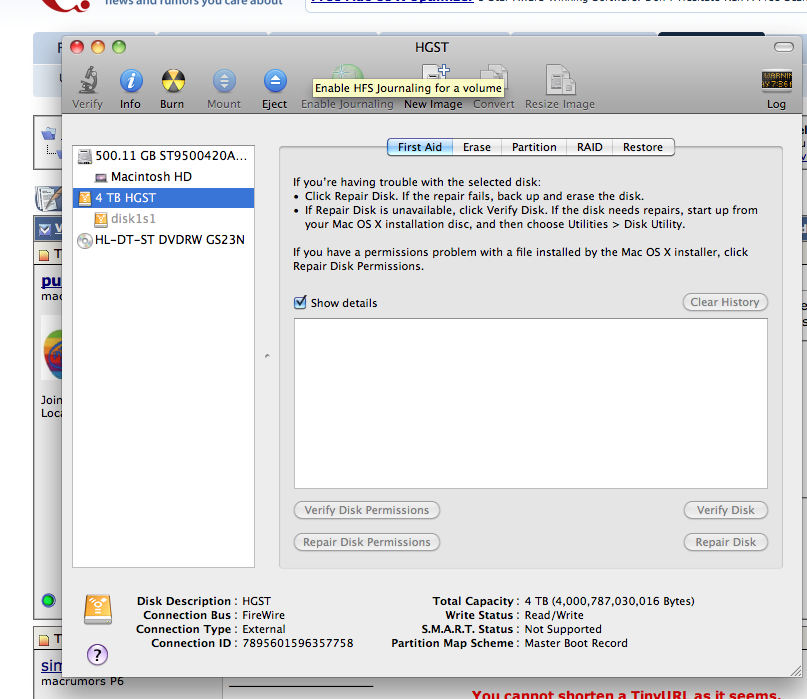Open the Info toolbar icon
This screenshot has height=699, width=807.
pyautogui.click(x=131, y=81)
